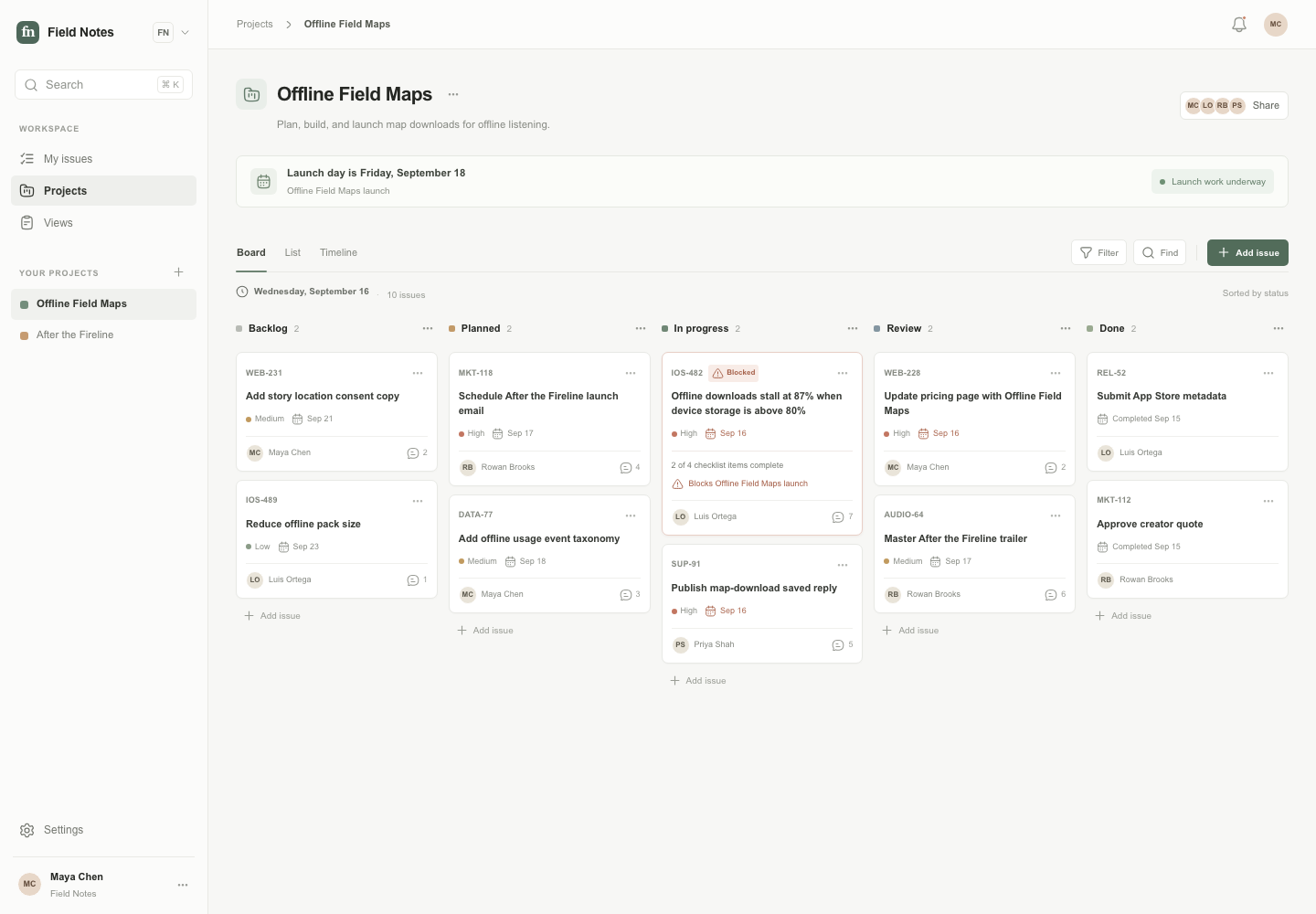The width and height of the screenshot is (1316, 914).
Task: Click the Search field
Action: coord(103,85)
